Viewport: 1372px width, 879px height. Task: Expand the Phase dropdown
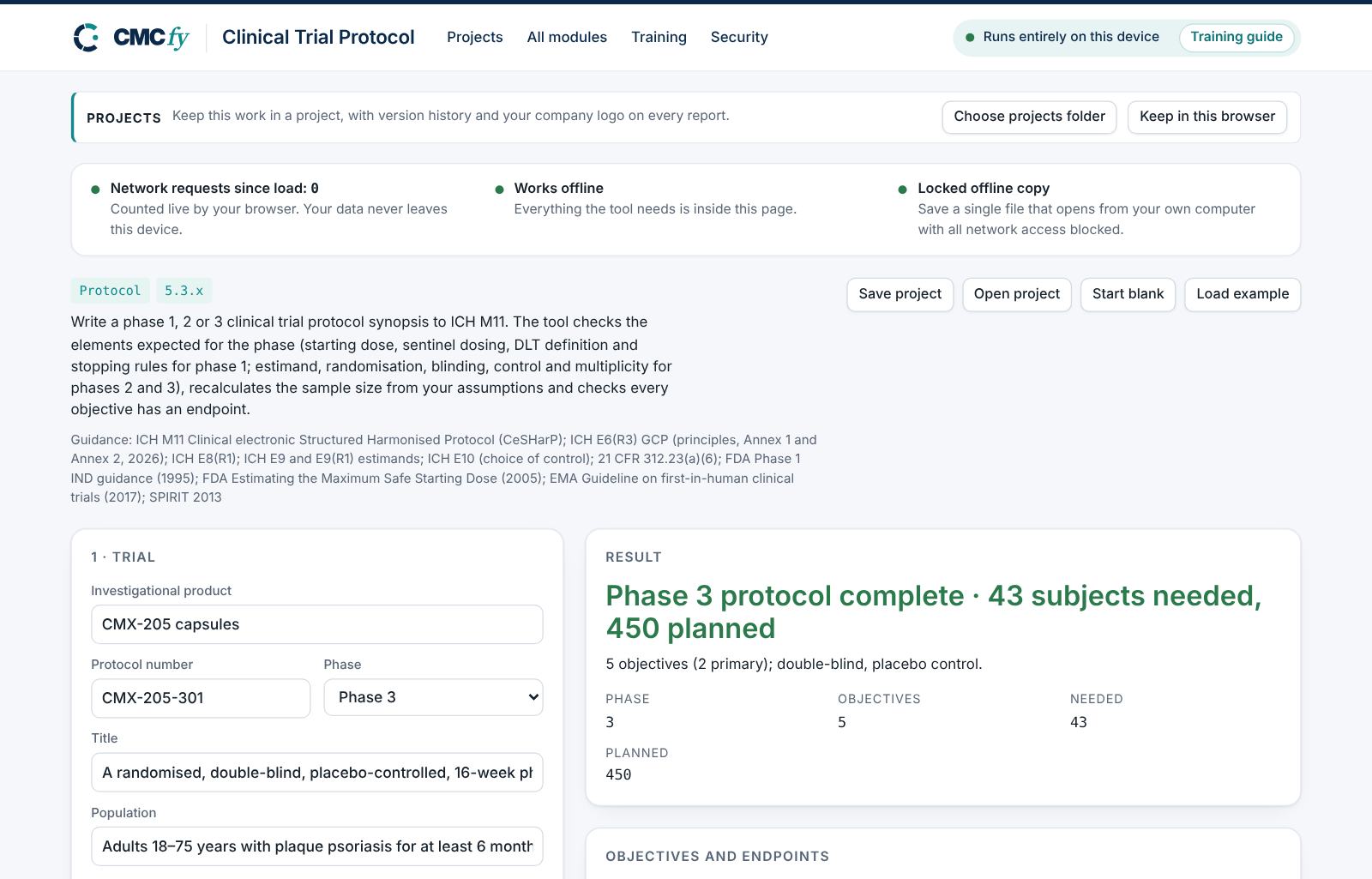[x=433, y=697]
